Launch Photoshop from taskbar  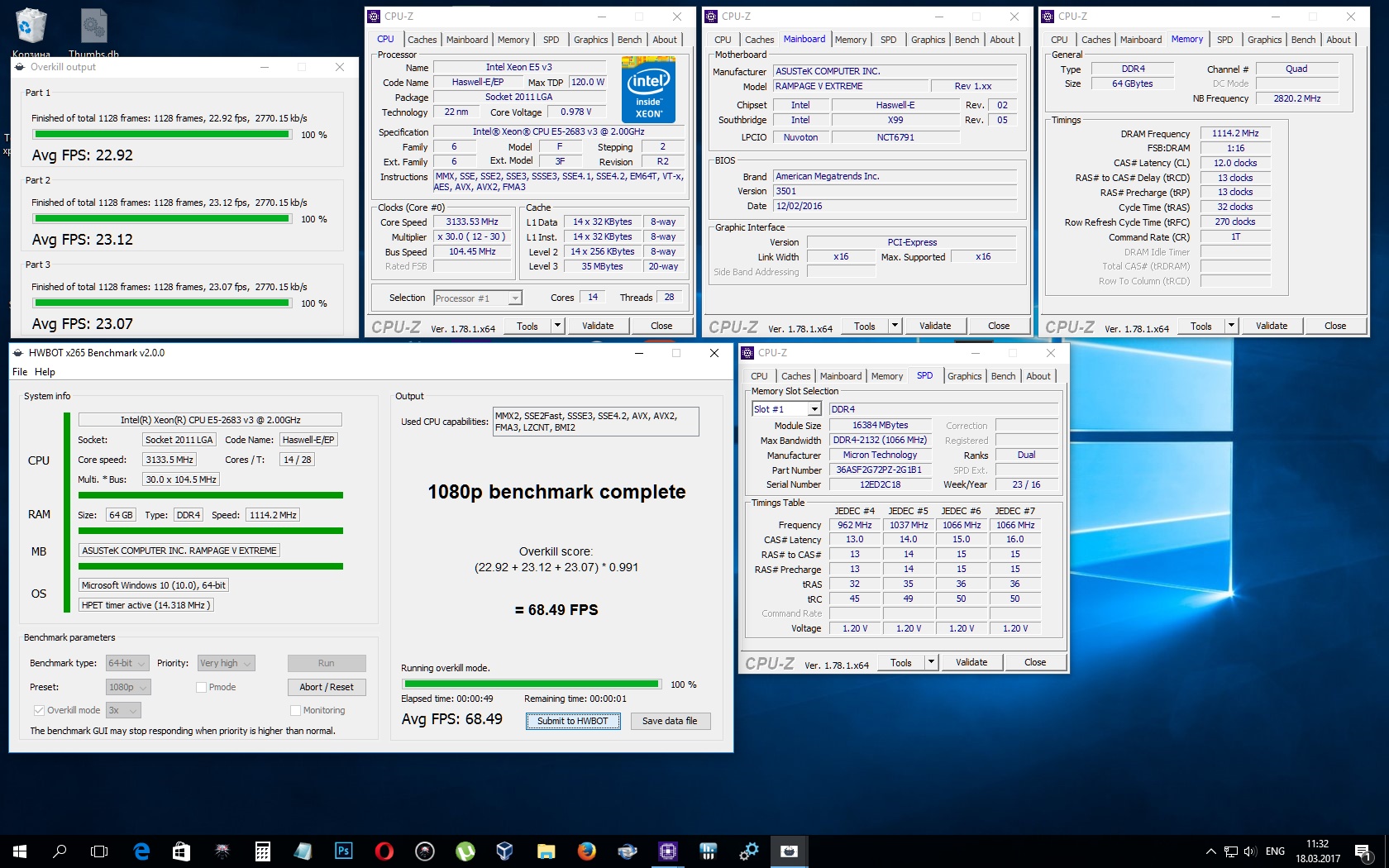pyautogui.click(x=343, y=851)
